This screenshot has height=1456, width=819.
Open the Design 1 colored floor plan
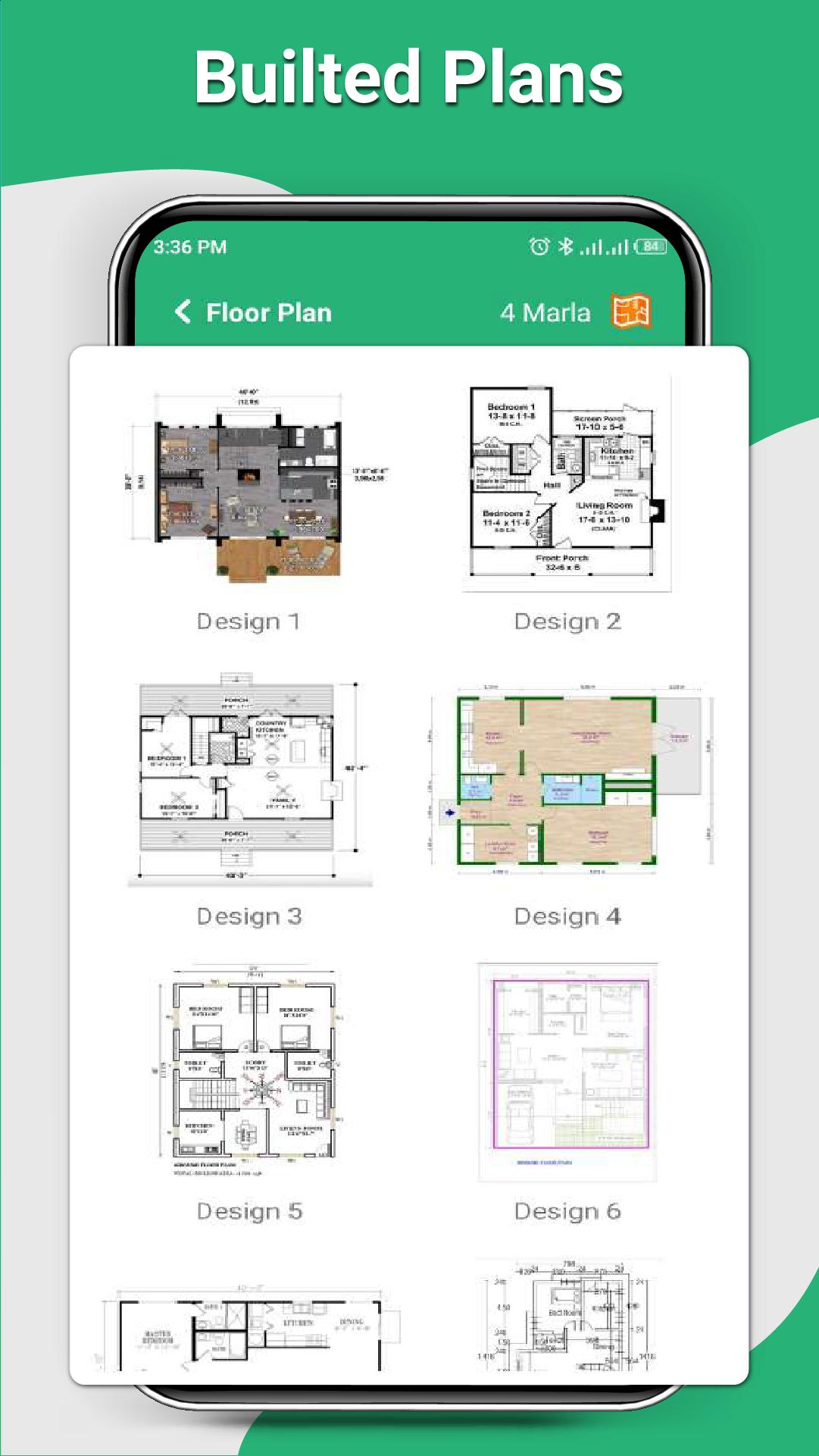[249, 485]
